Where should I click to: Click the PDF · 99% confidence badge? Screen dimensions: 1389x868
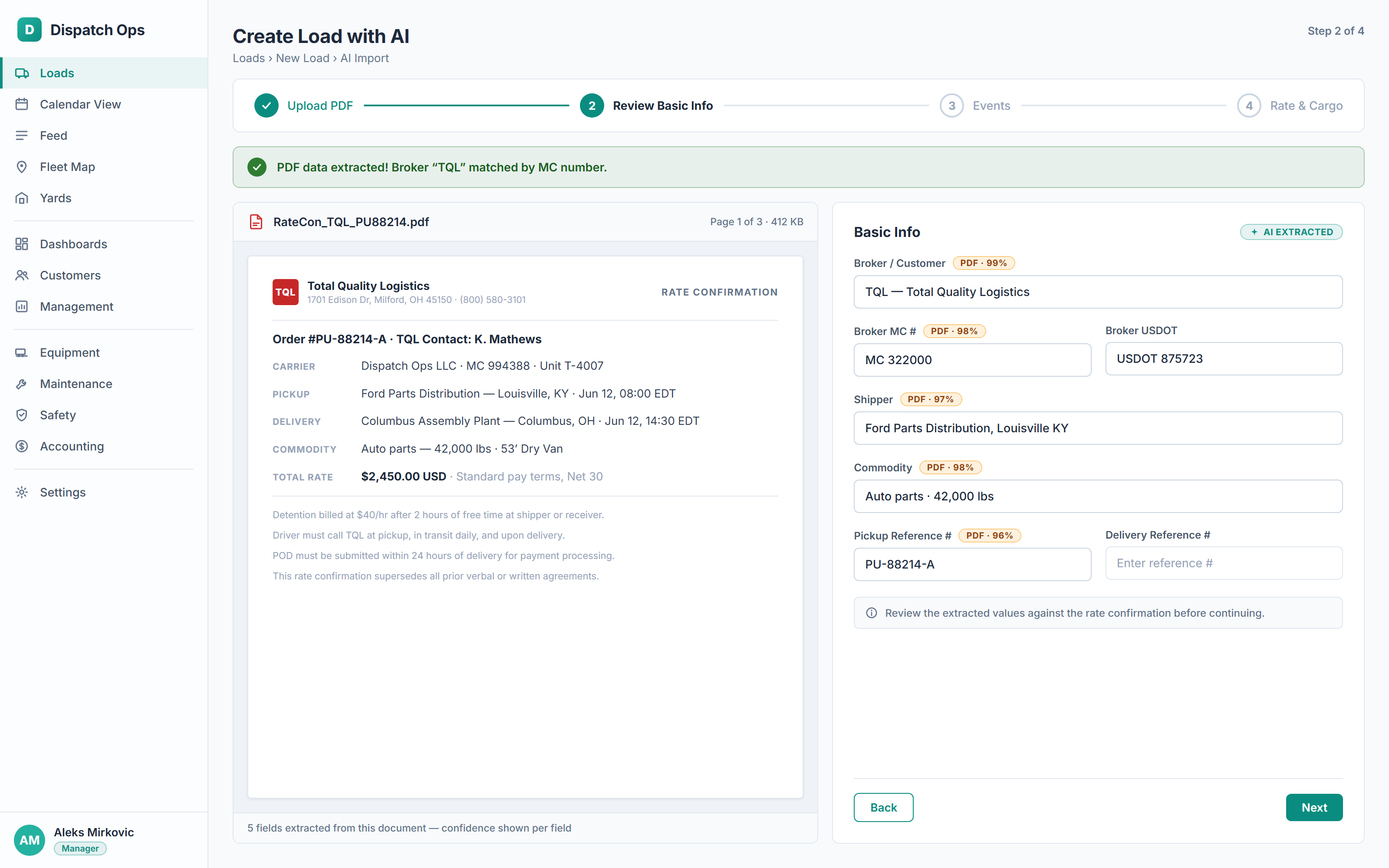click(x=984, y=263)
